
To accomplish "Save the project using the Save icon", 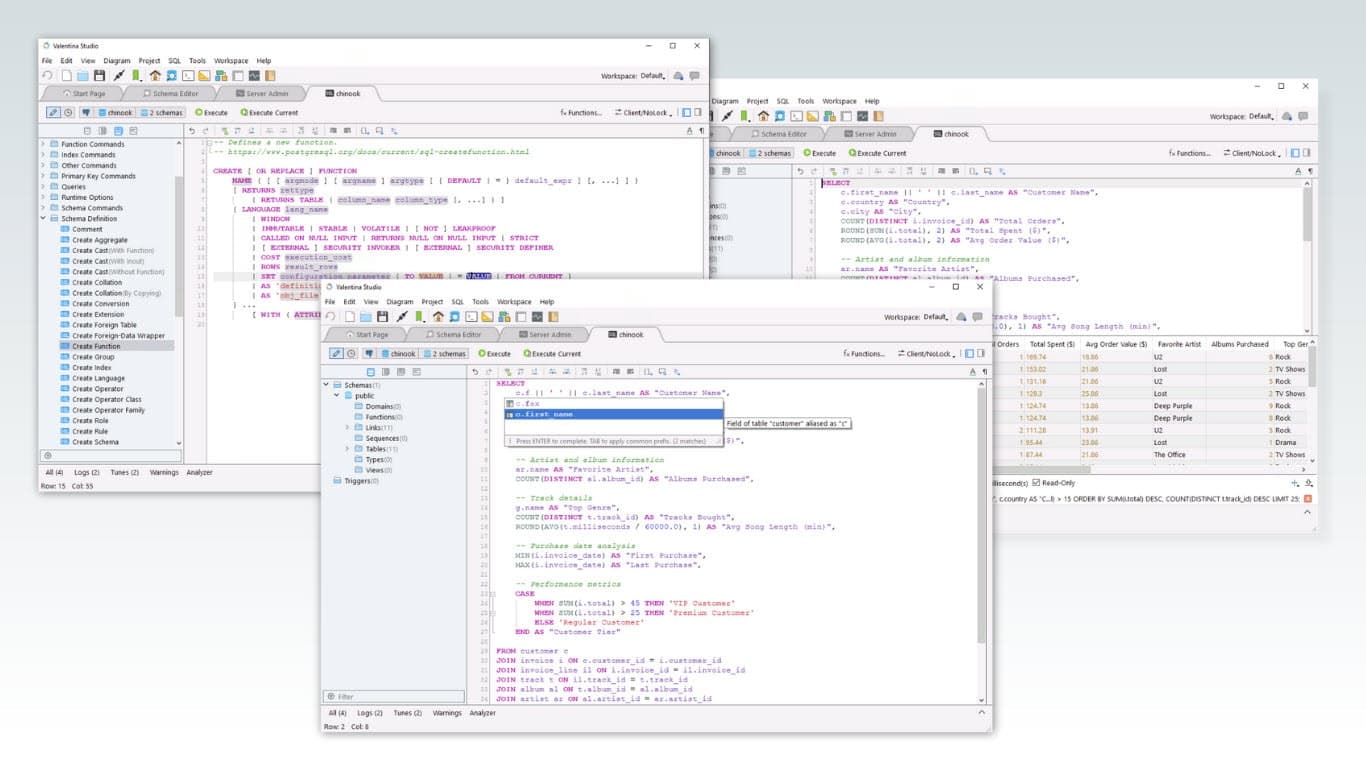I will 383,316.
